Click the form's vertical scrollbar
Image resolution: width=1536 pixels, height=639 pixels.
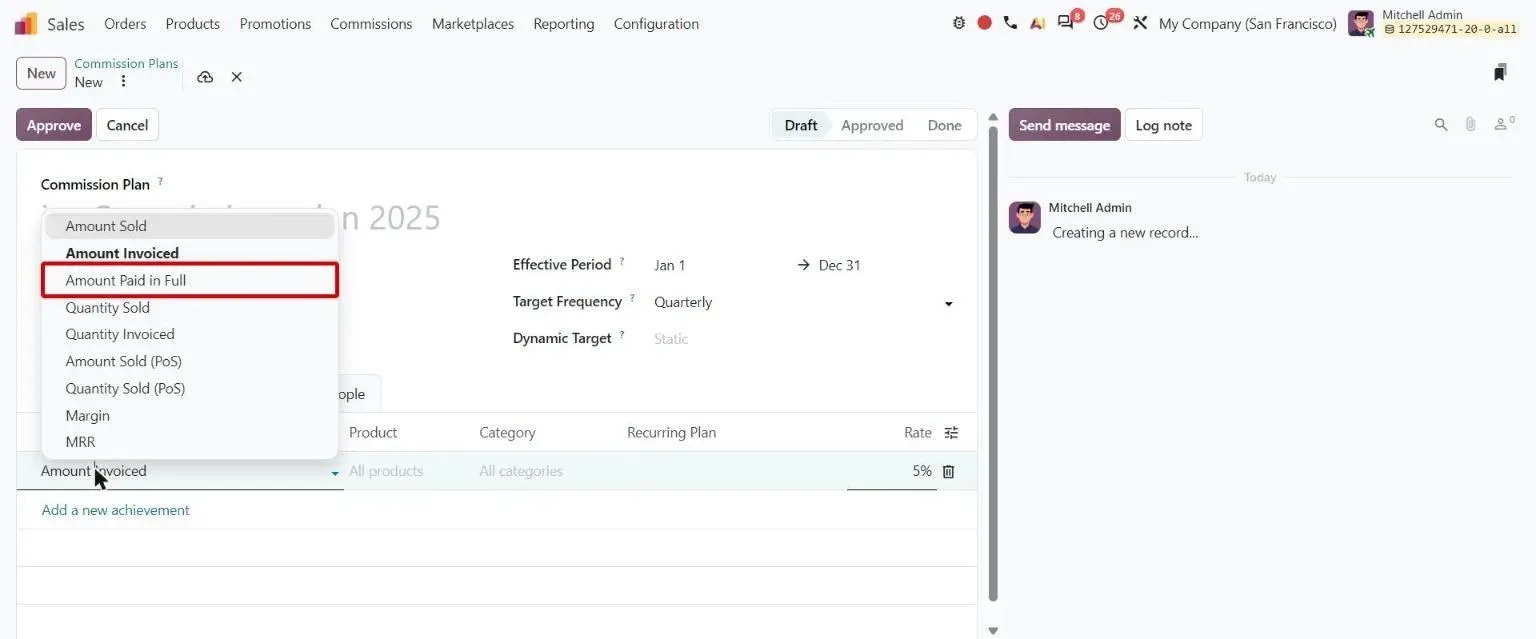(992, 364)
